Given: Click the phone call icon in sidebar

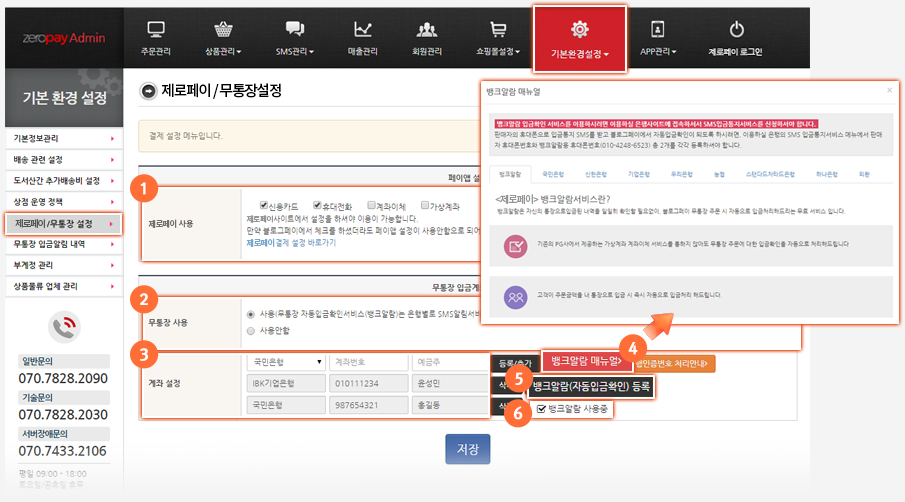Looking at the screenshot, I should (63, 327).
